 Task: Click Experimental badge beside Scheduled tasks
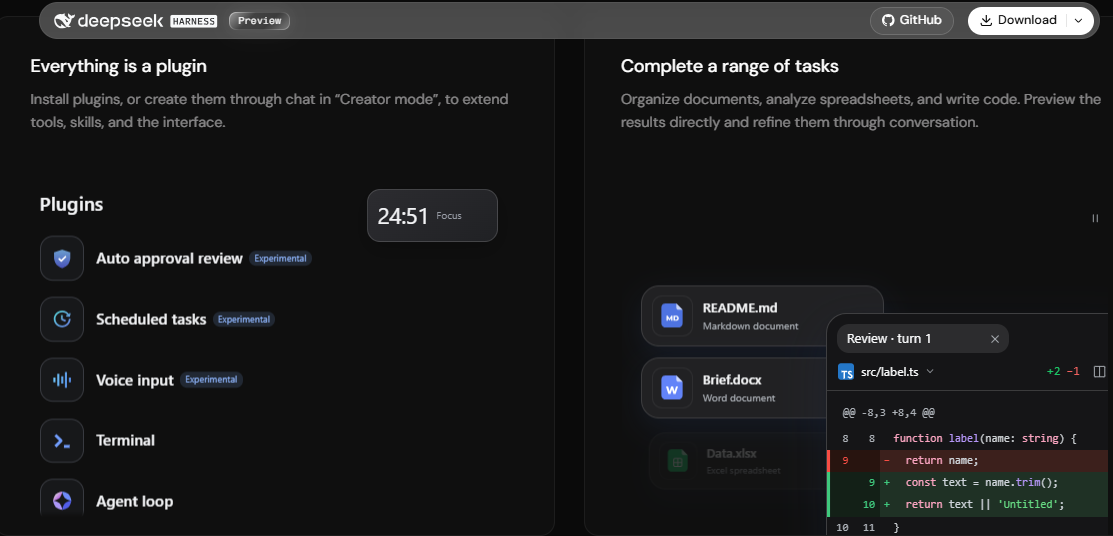tap(243, 319)
